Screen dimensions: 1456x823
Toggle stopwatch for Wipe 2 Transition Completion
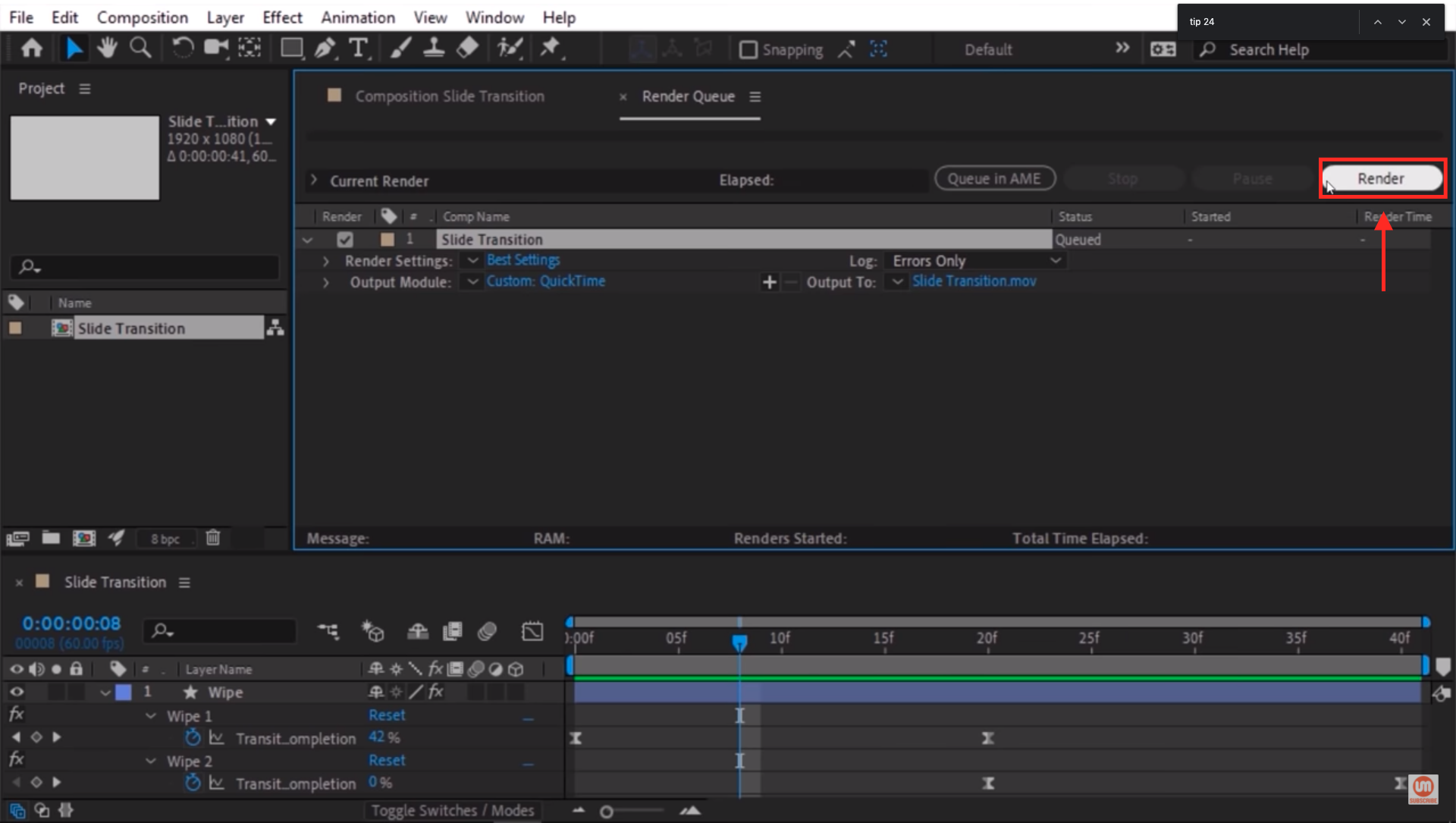click(x=193, y=782)
